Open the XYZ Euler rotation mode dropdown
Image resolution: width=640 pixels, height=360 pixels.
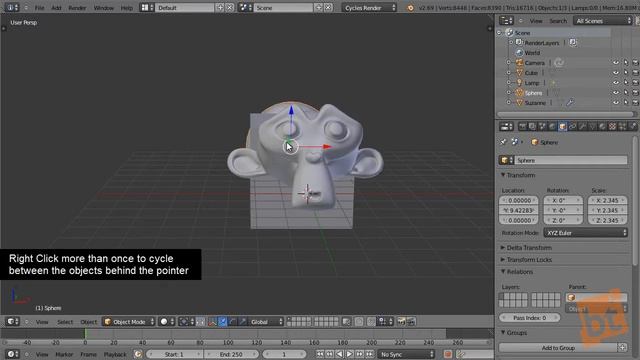tap(585, 233)
